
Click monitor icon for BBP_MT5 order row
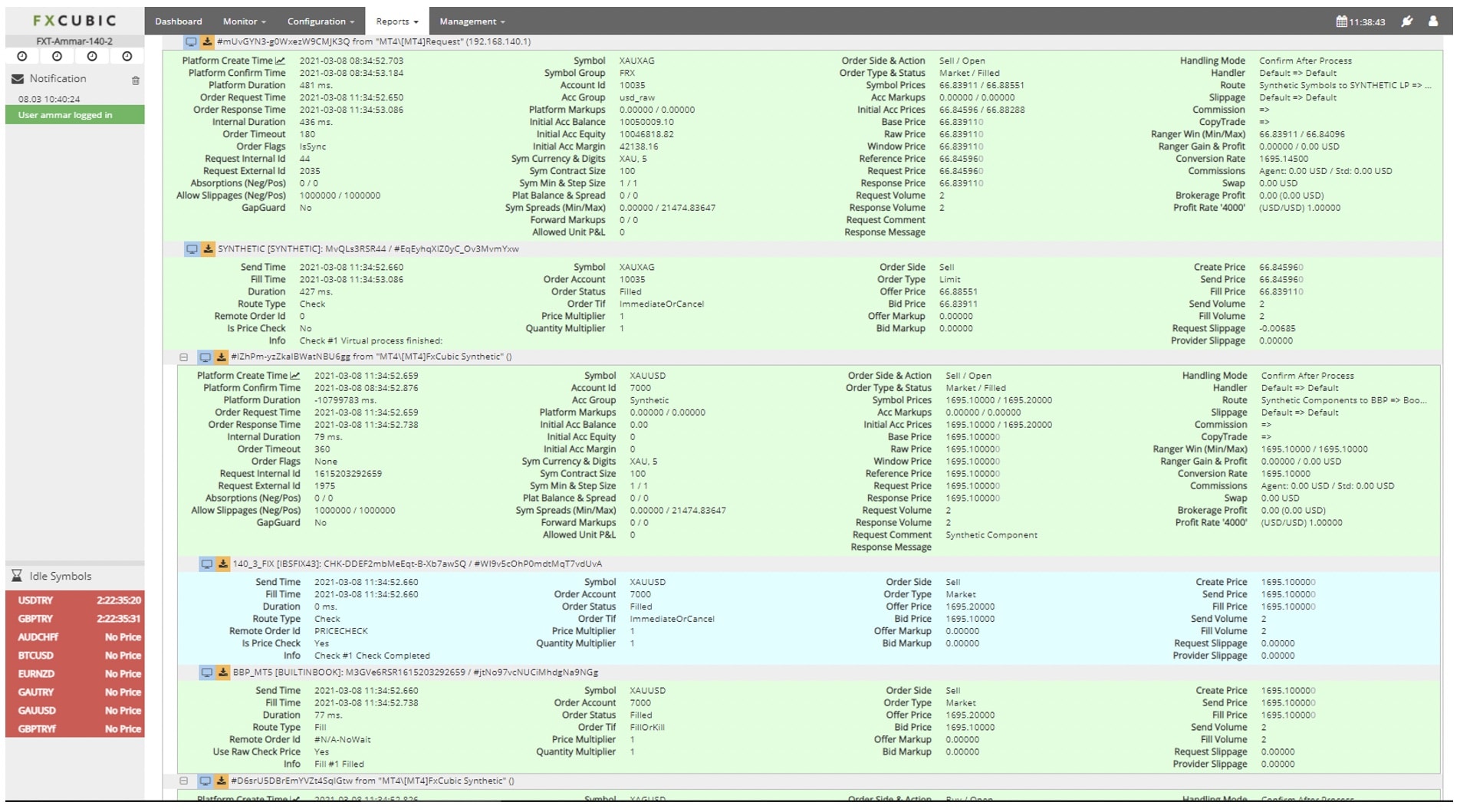(x=206, y=672)
